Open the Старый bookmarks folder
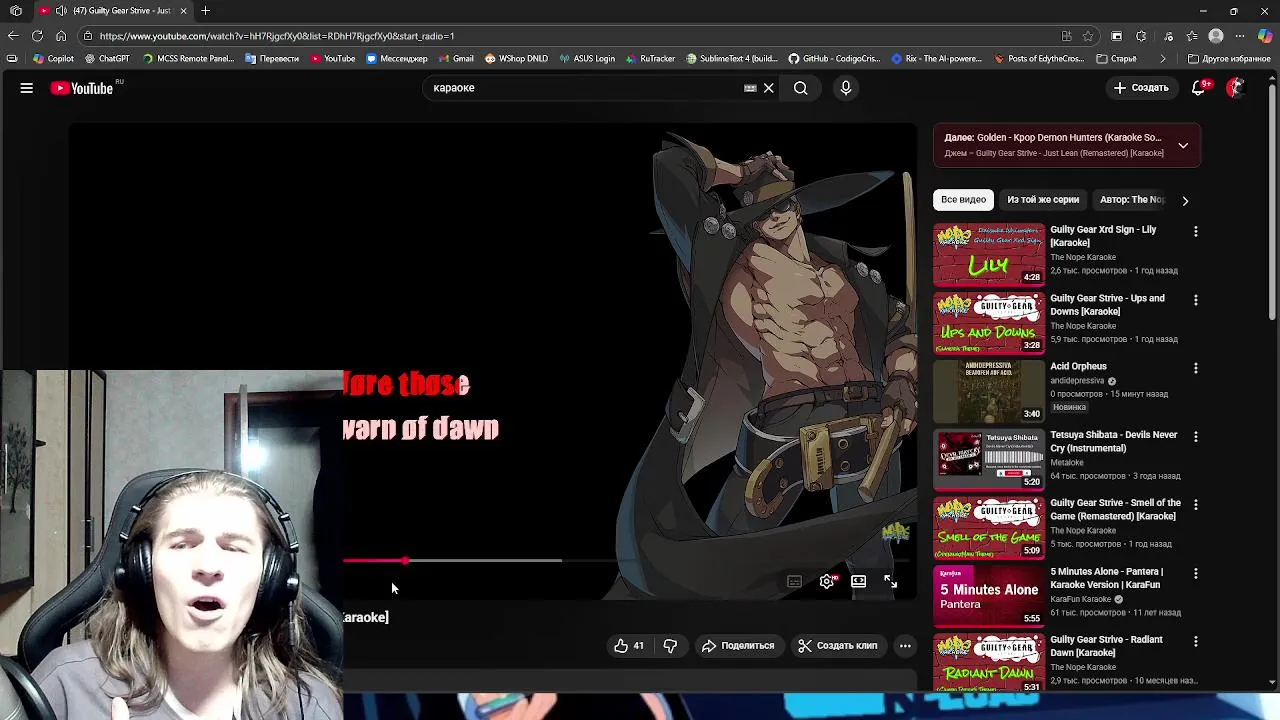The width and height of the screenshot is (1280, 720). (1116, 59)
